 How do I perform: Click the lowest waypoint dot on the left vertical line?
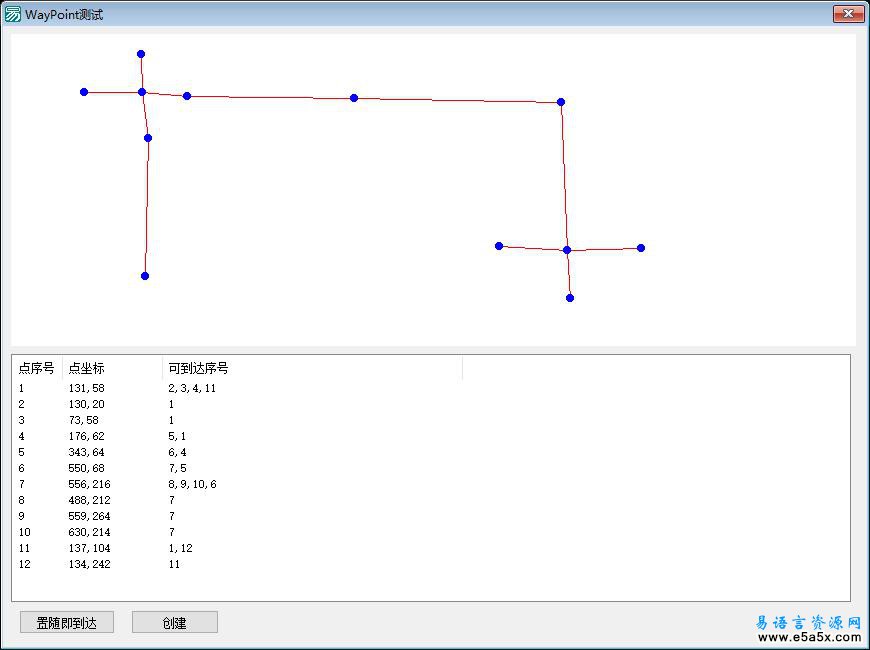[145, 276]
